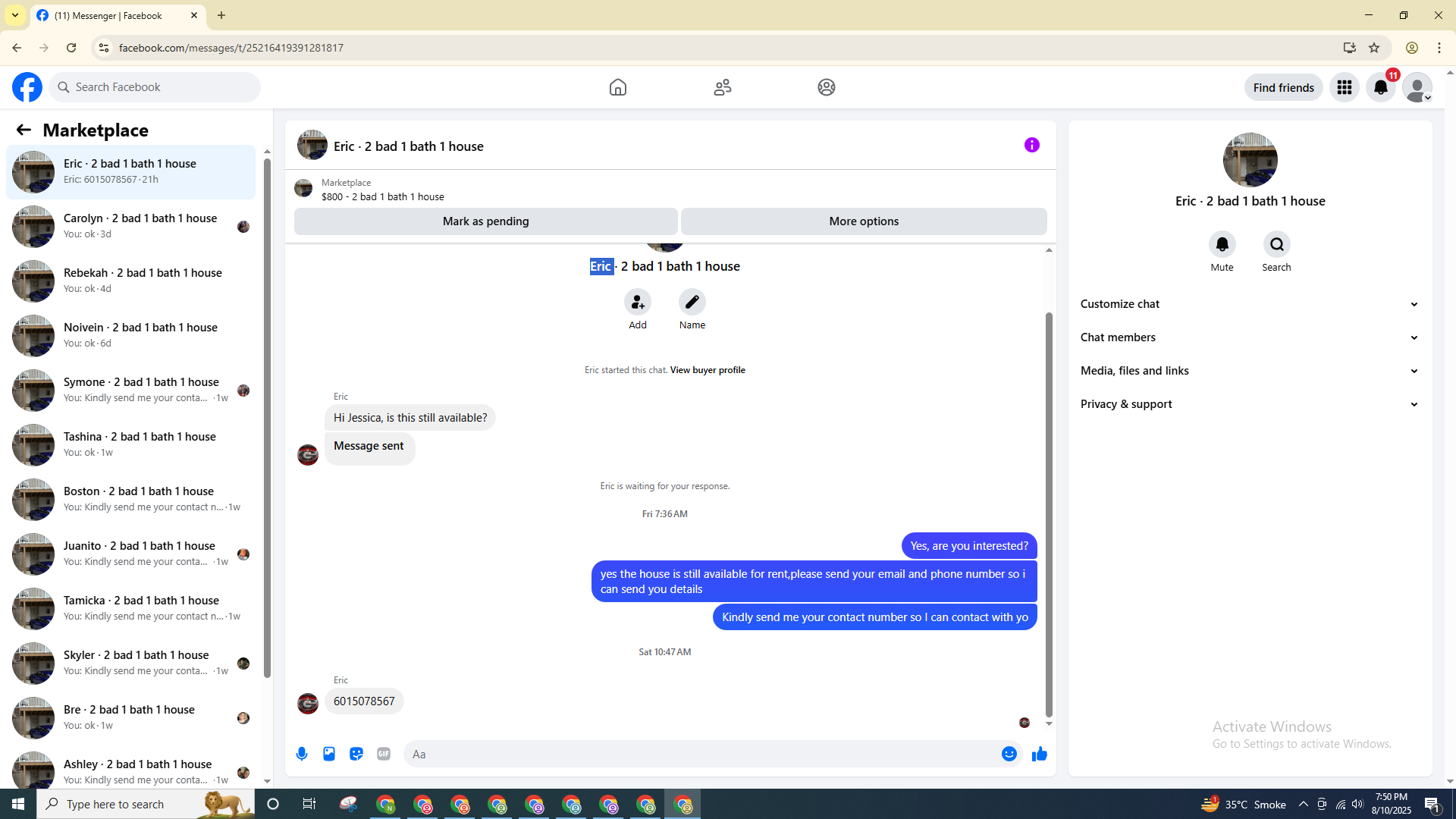Open the Friends tab in header
This screenshot has height=819, width=1456.
click(722, 87)
